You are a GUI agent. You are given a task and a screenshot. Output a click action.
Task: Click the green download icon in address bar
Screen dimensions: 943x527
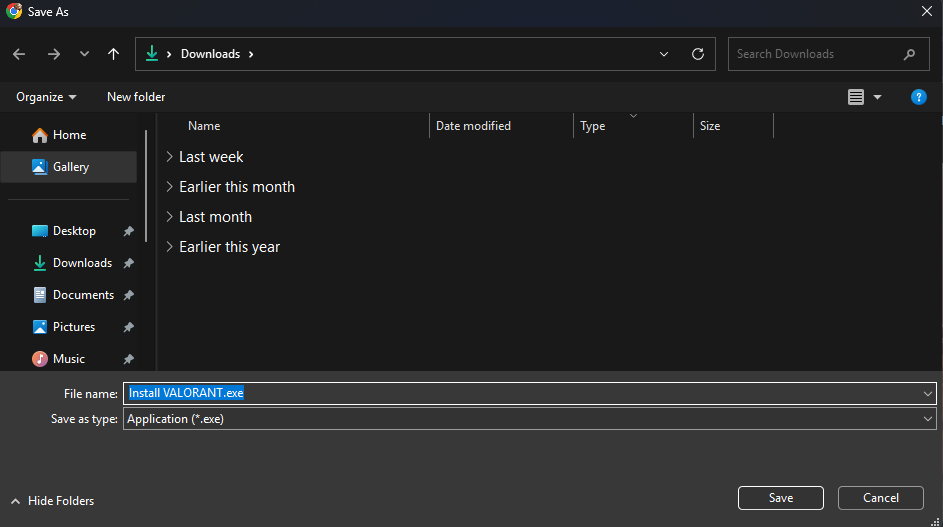coord(152,54)
